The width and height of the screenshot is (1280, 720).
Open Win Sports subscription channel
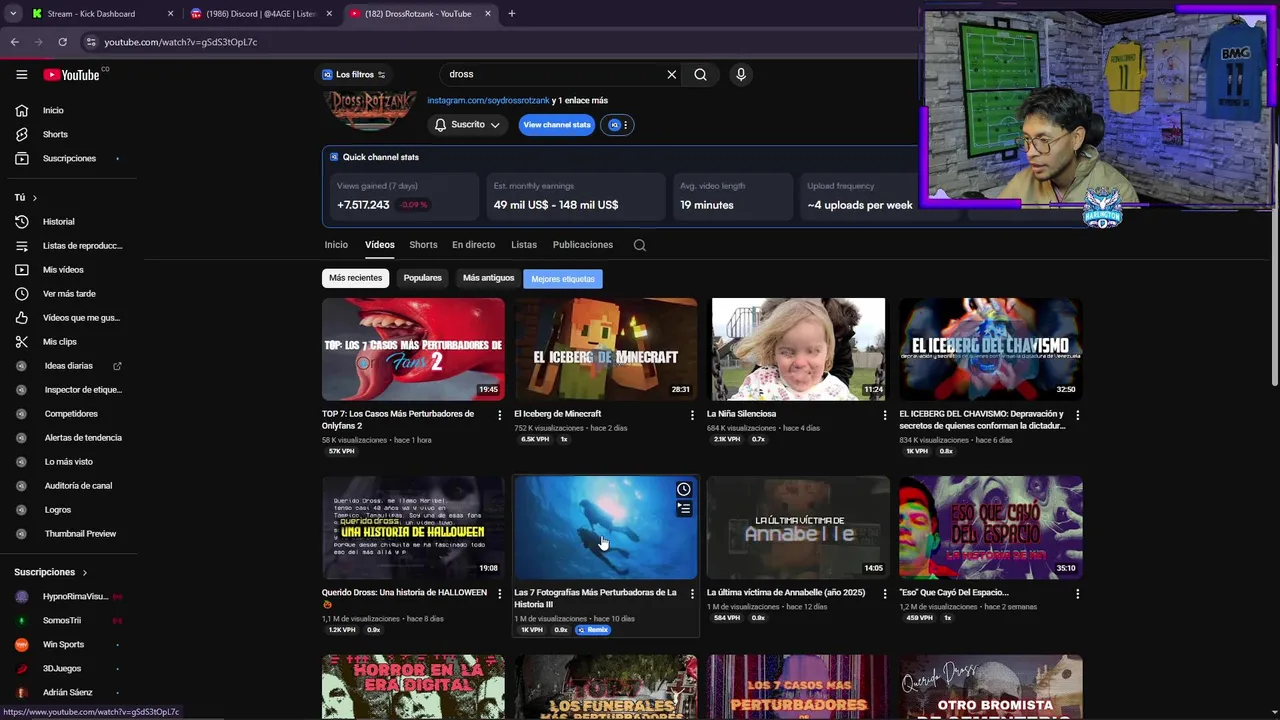(65, 644)
